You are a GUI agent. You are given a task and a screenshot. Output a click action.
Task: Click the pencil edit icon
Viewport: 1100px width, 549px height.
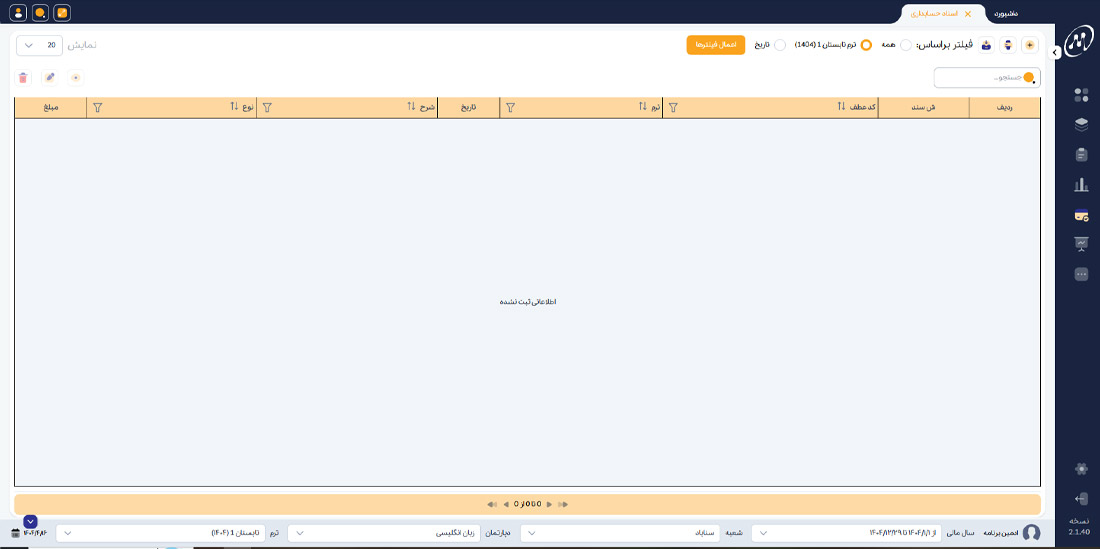pos(50,77)
